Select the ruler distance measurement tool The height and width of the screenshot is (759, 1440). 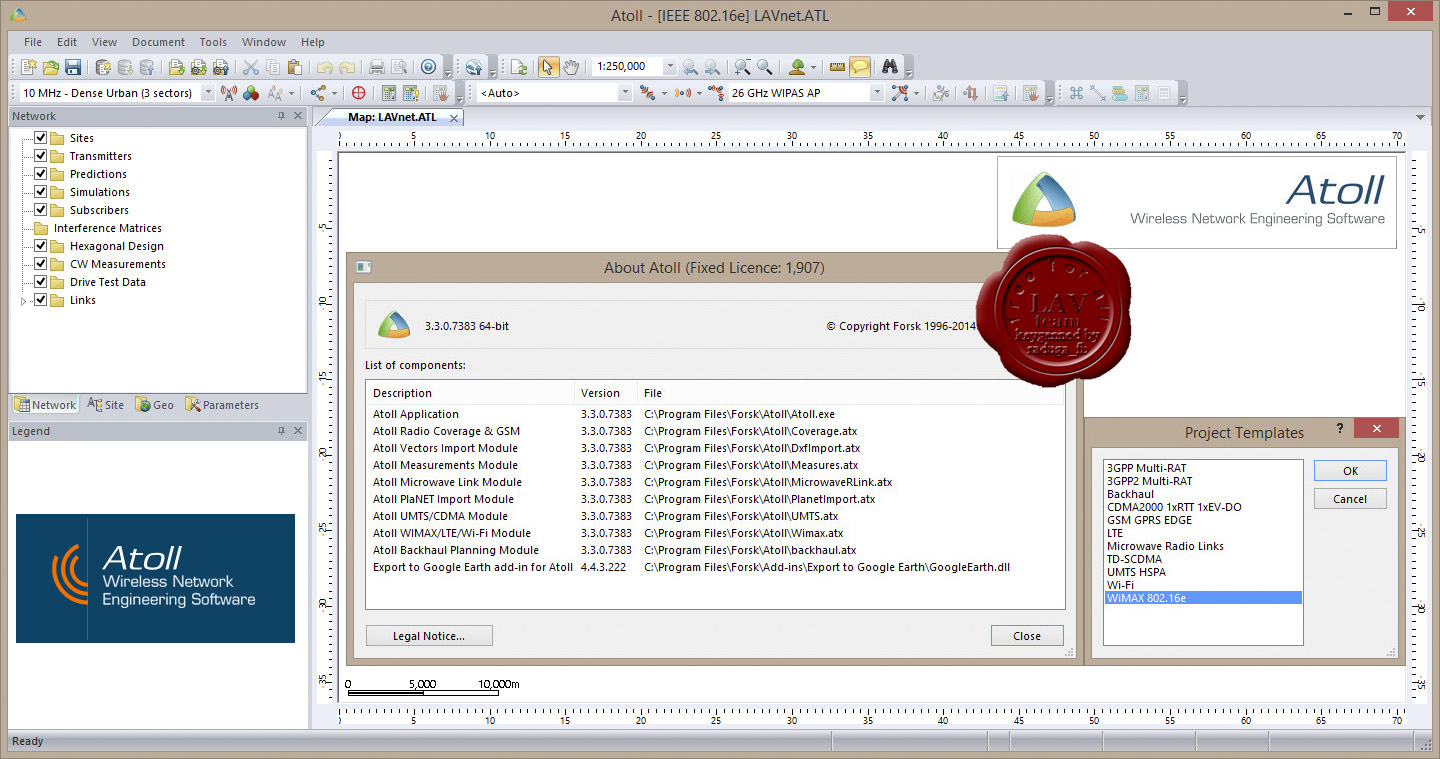pos(837,67)
